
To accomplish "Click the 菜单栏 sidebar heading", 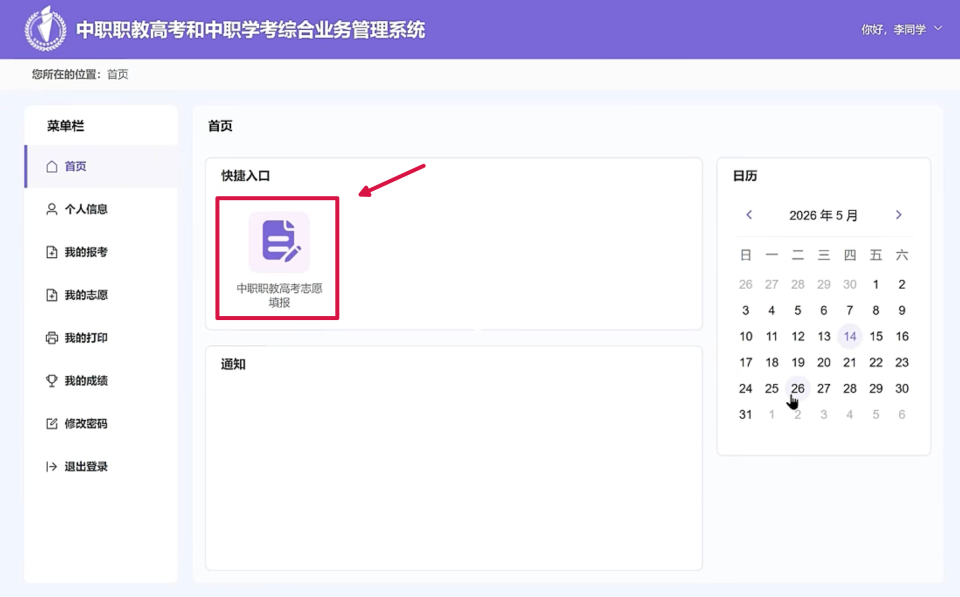I will 66,126.
